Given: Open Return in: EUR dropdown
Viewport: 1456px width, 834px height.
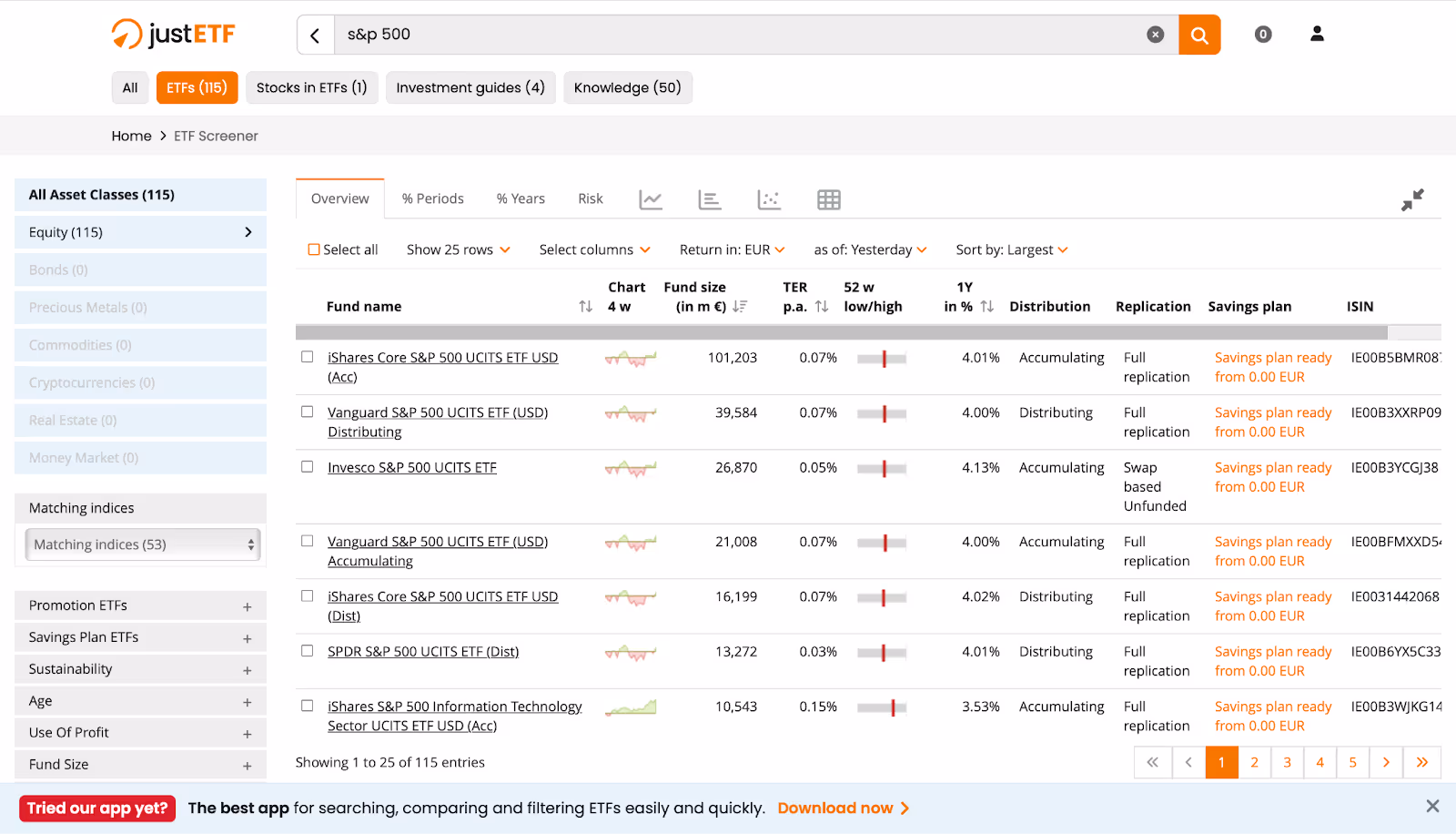Looking at the screenshot, I should pyautogui.click(x=733, y=249).
